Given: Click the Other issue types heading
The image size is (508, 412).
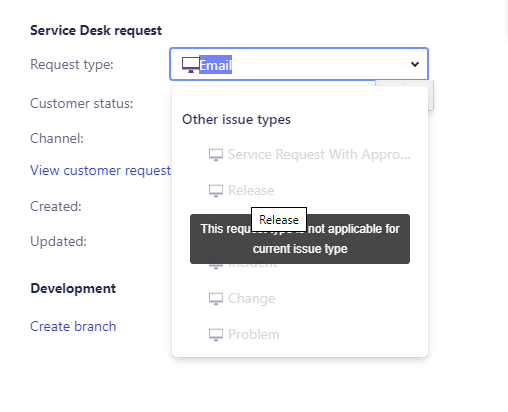Looking at the screenshot, I should pos(236,119).
